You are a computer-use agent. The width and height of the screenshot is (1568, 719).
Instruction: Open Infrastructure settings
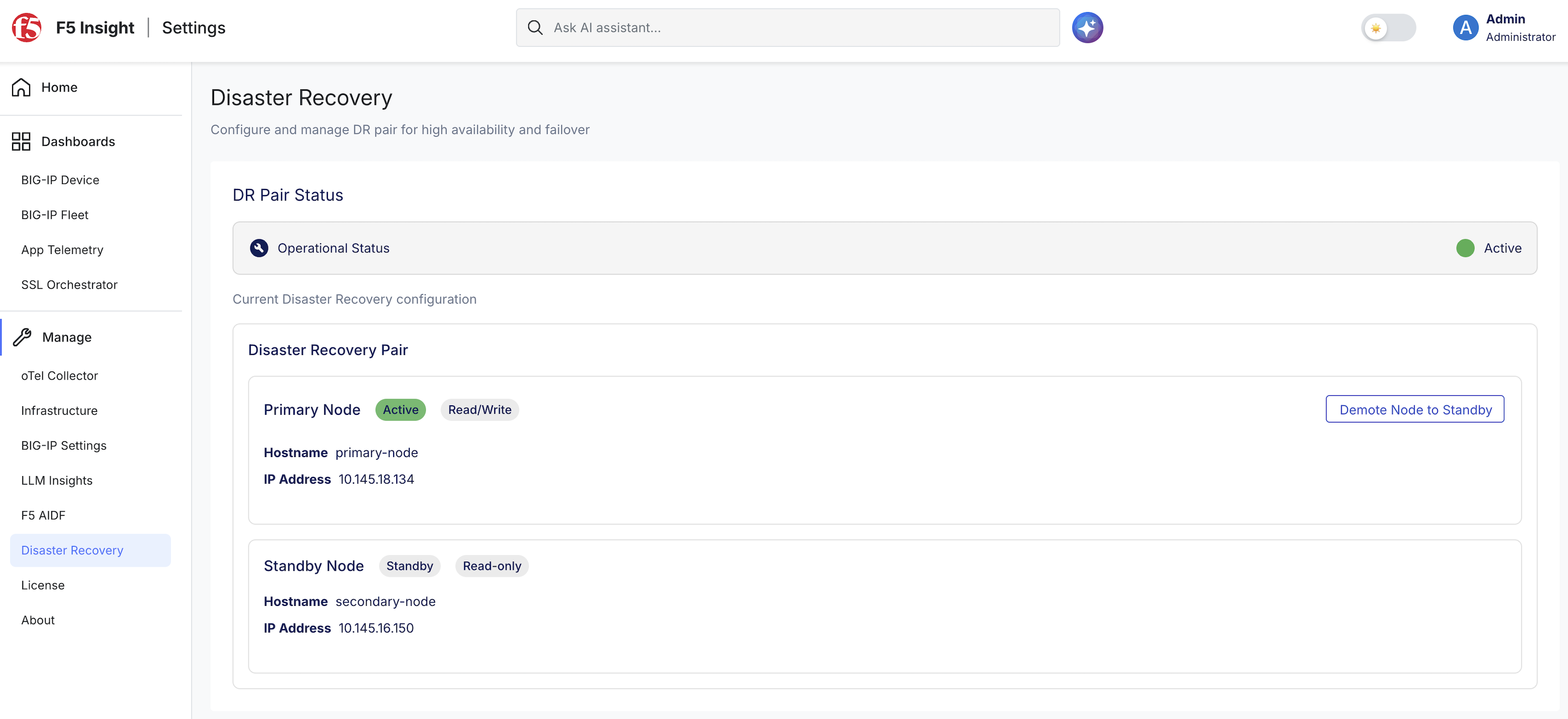click(x=59, y=410)
